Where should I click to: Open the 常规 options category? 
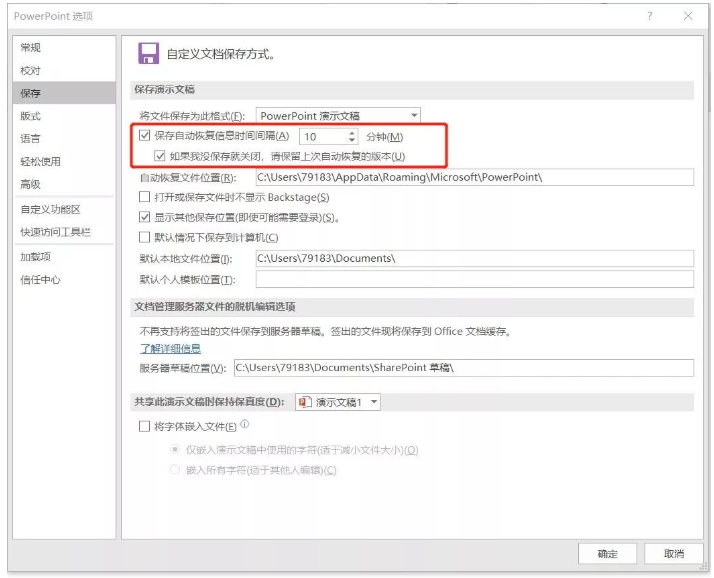(x=64, y=47)
